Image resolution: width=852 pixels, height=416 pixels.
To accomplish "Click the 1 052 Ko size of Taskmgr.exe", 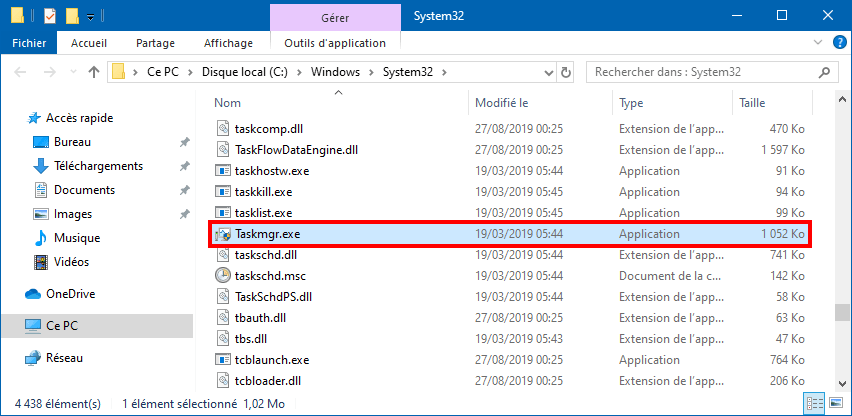I will (x=783, y=234).
